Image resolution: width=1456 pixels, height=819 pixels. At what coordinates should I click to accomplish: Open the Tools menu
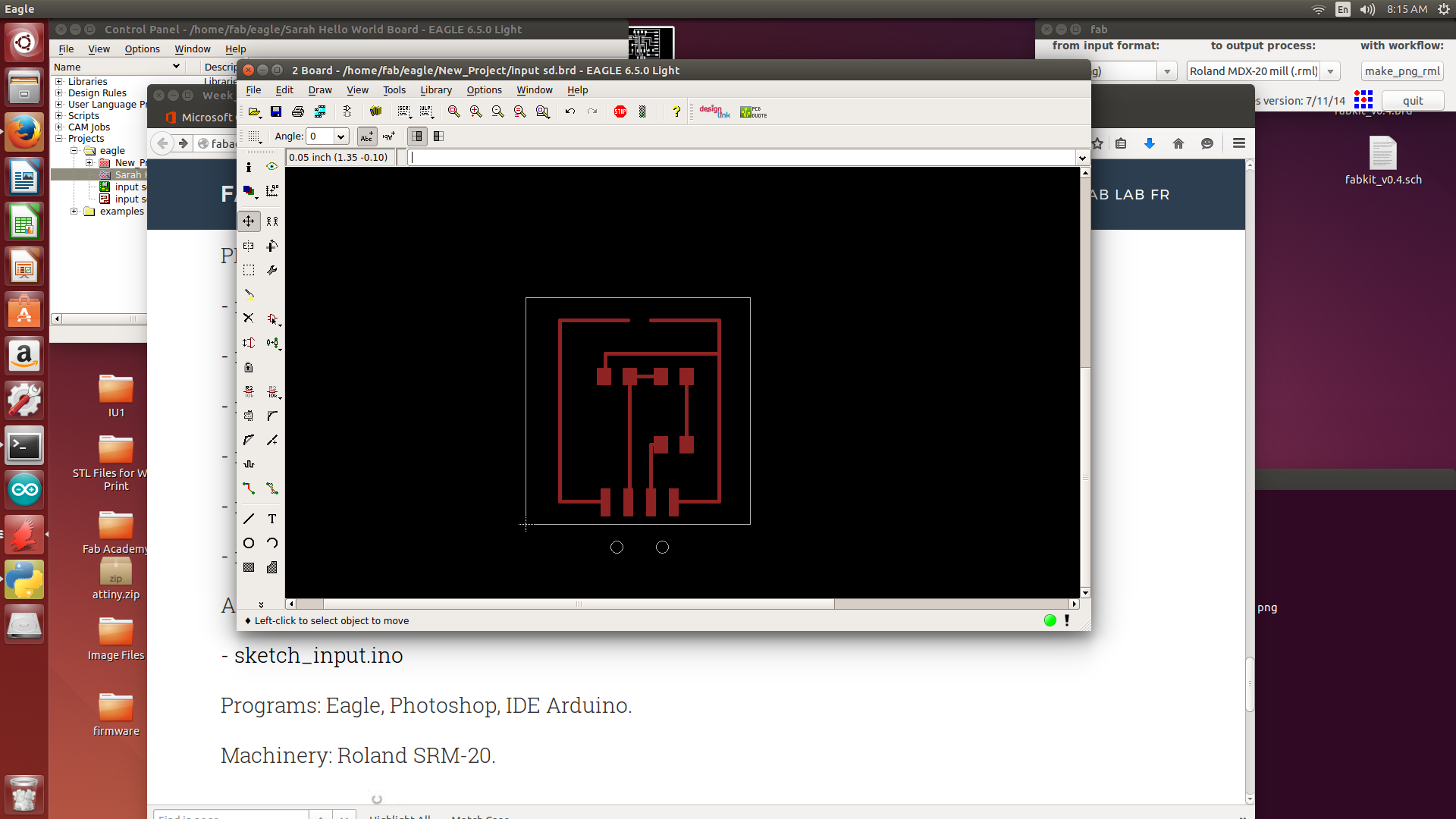point(394,90)
